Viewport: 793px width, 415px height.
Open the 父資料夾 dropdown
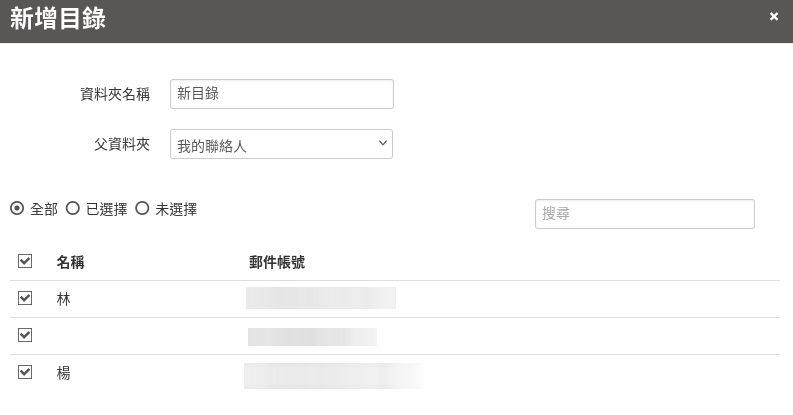pyautogui.click(x=282, y=144)
